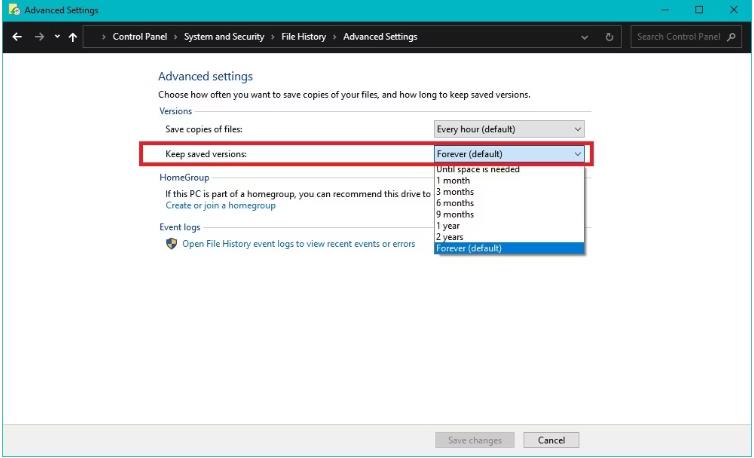
Task: Refresh the Control Panel view
Action: click(x=609, y=37)
